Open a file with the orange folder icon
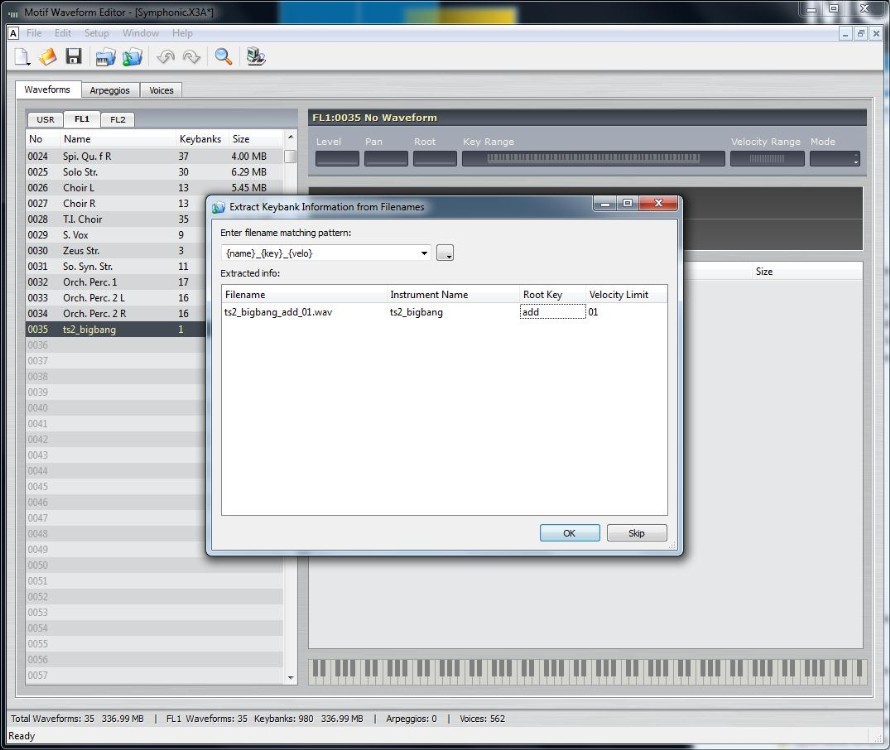The height and width of the screenshot is (750, 890). [x=48, y=57]
